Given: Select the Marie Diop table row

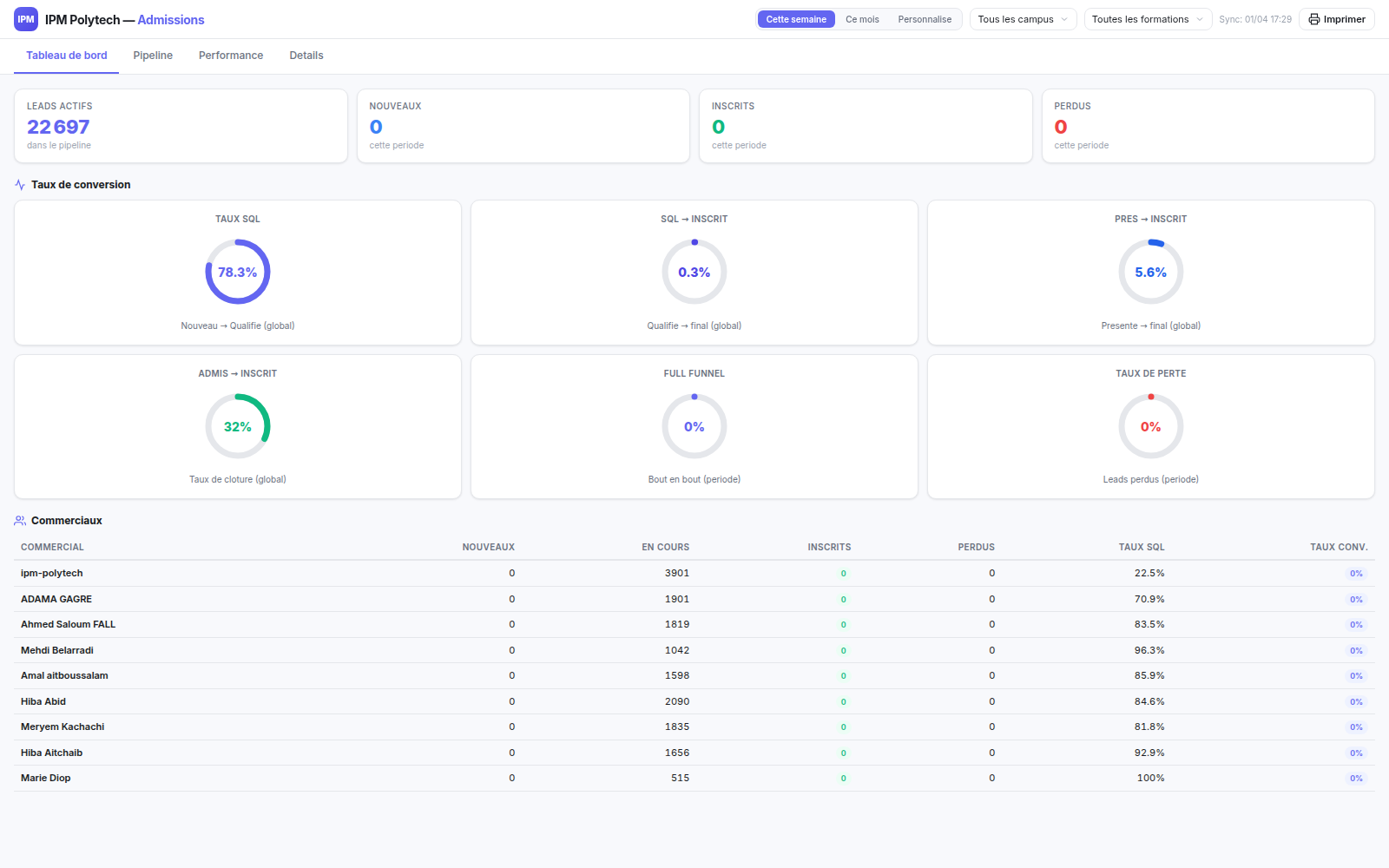Looking at the screenshot, I should (694, 778).
